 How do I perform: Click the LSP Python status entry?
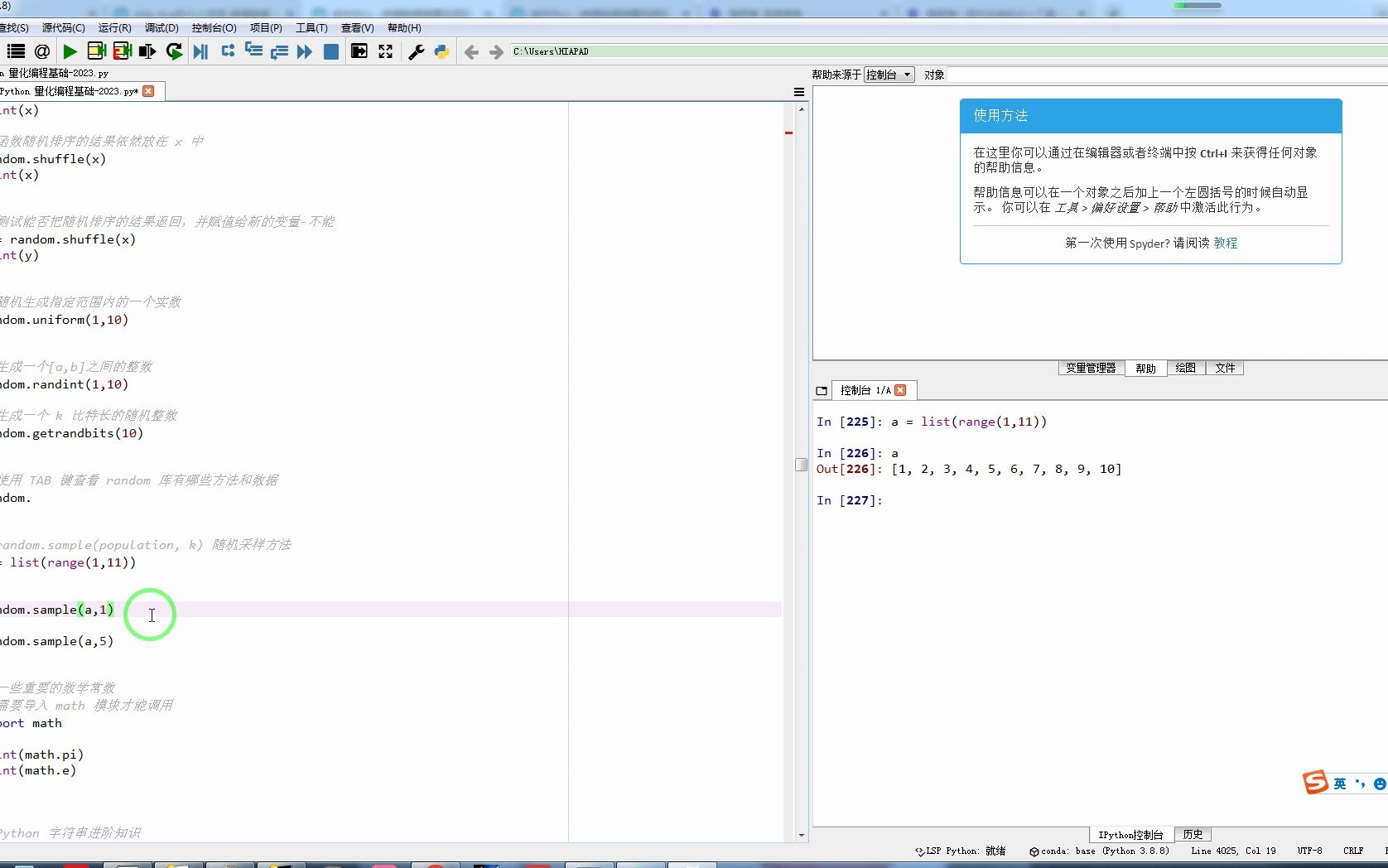(960, 851)
